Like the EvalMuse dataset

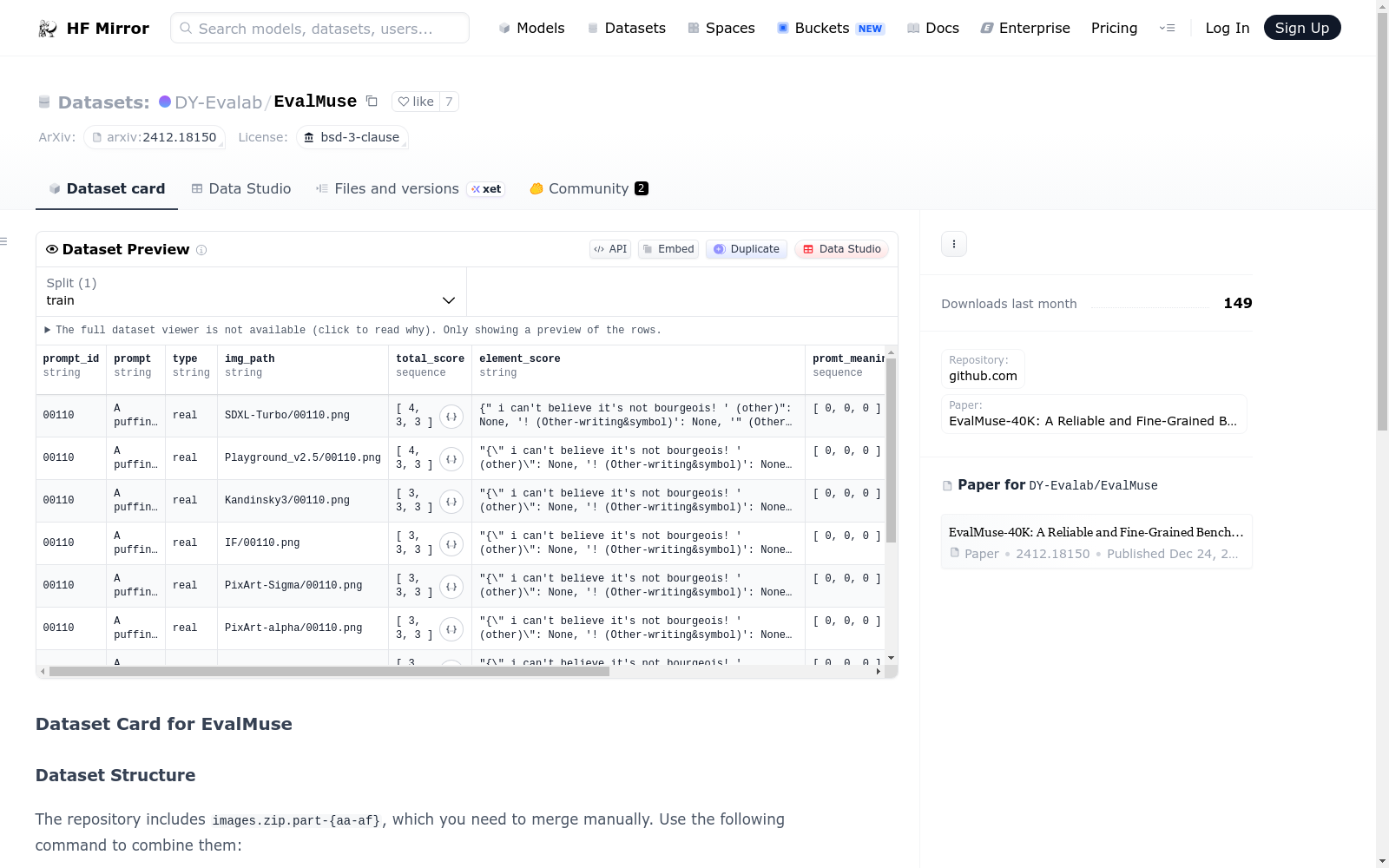point(416,102)
